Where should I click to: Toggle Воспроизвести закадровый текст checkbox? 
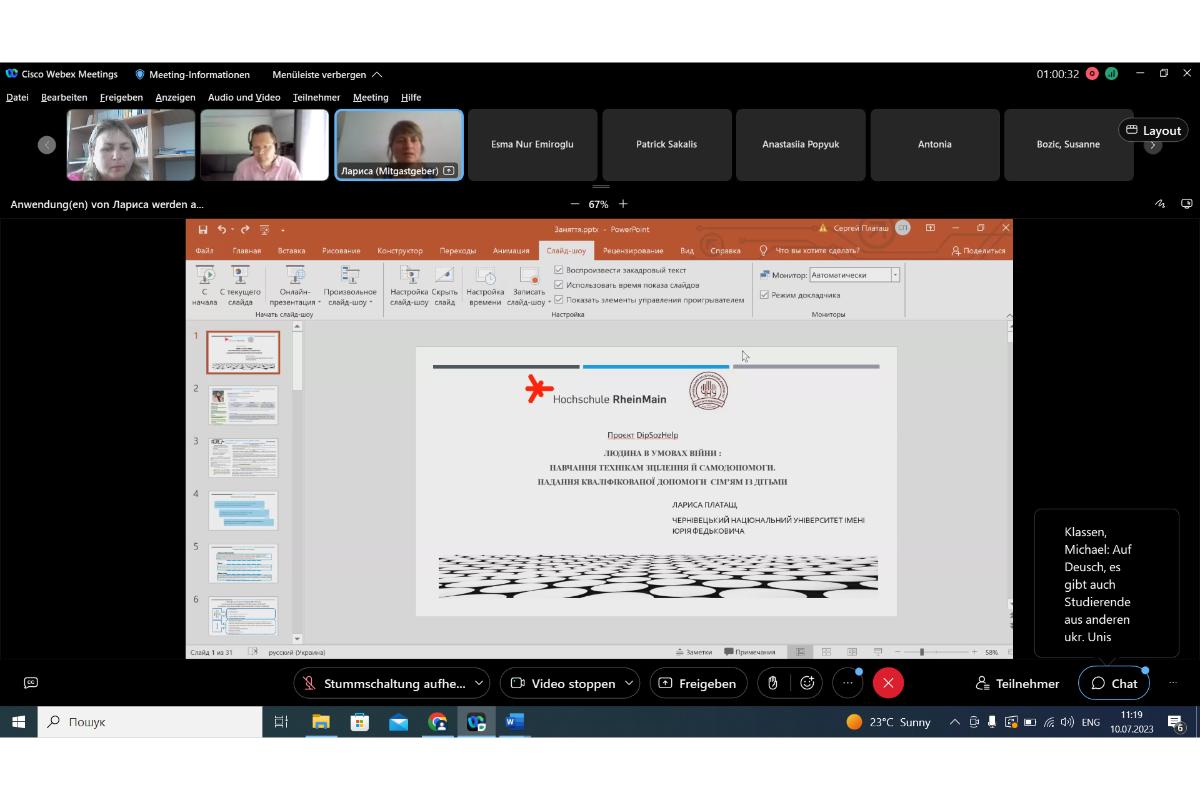click(x=559, y=270)
